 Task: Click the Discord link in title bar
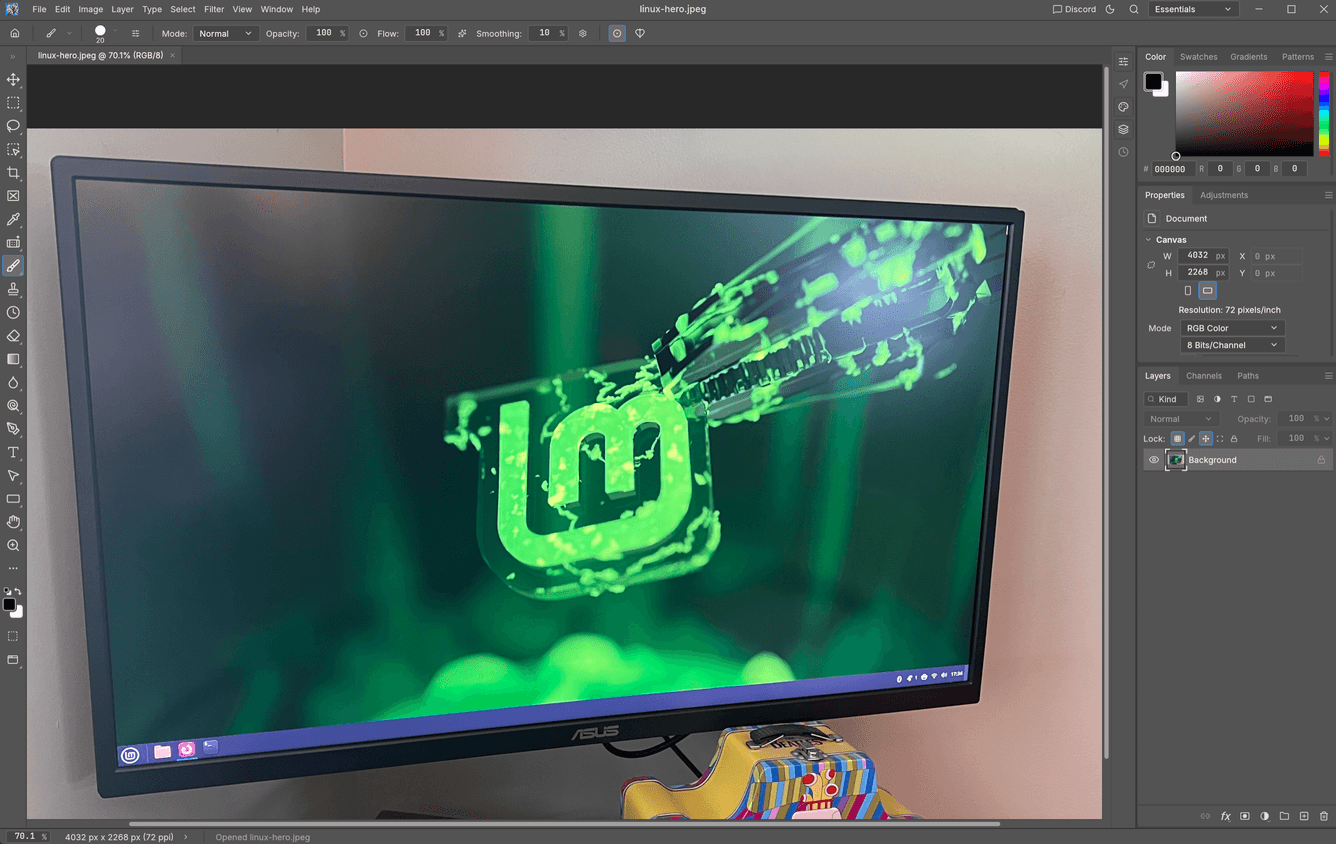1074,9
